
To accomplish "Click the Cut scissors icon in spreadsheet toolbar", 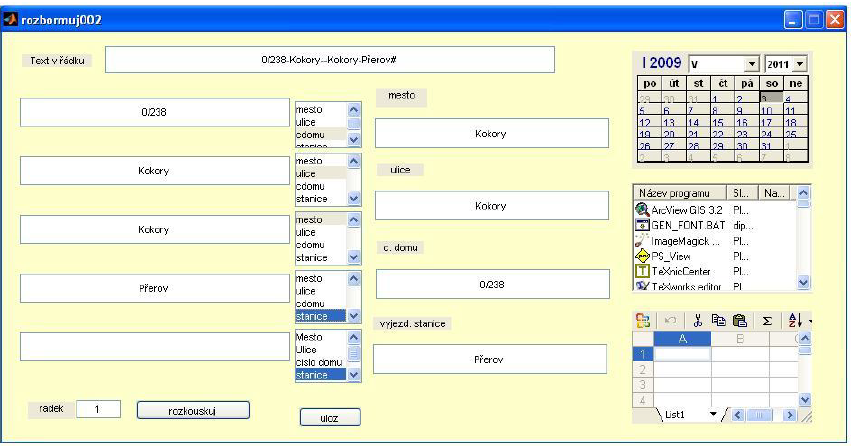I will (699, 321).
